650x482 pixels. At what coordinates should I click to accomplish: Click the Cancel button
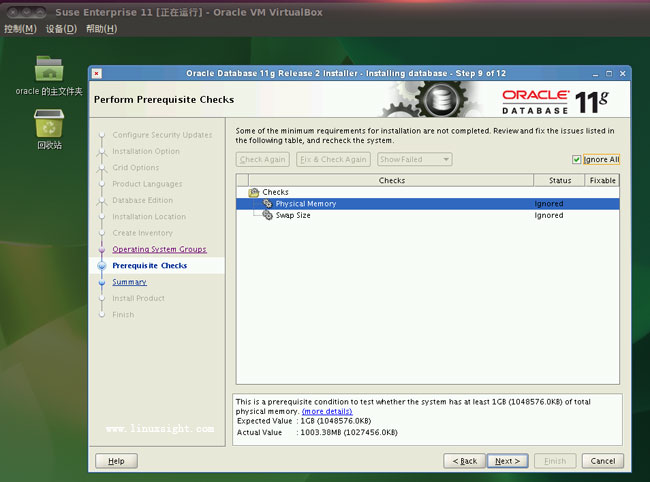603,461
